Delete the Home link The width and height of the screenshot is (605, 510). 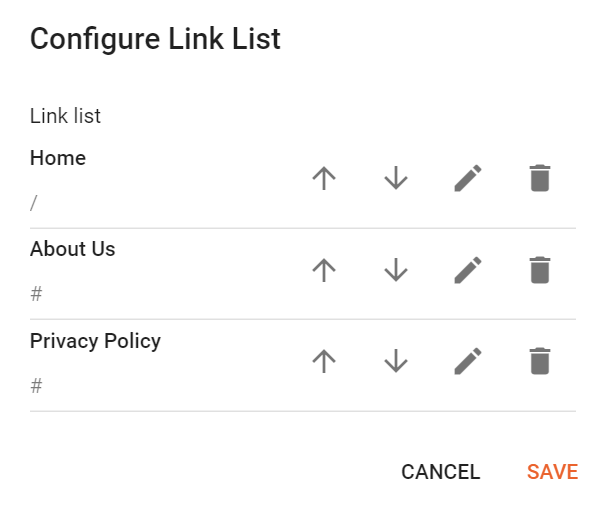(540, 179)
